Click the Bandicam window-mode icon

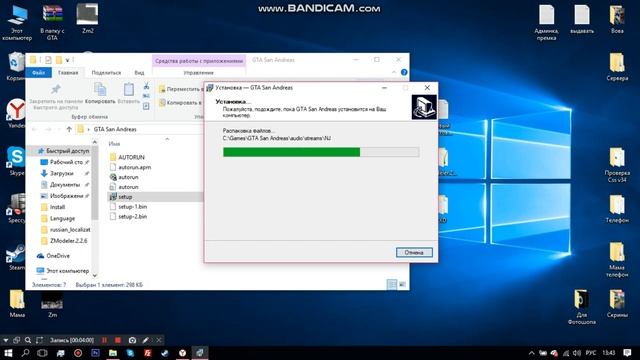click(x=16, y=340)
